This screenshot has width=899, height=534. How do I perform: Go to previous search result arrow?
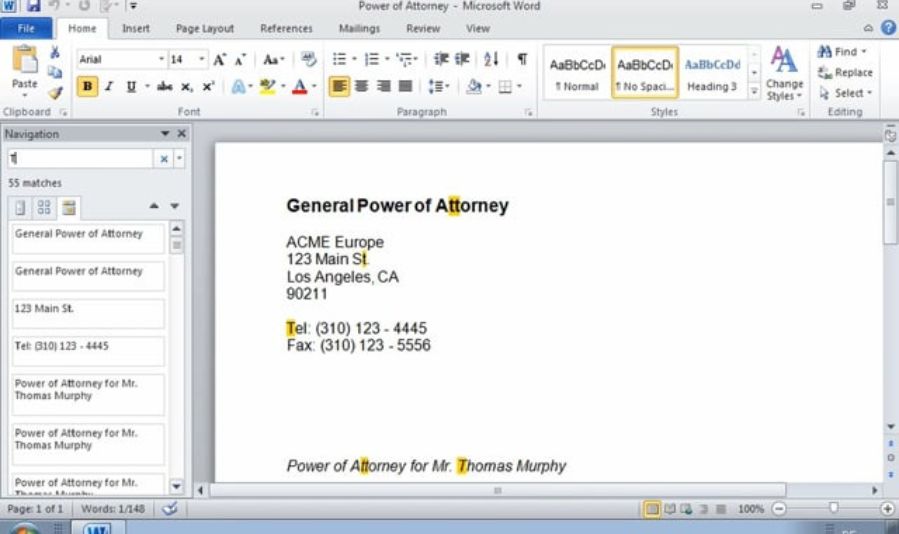coord(154,206)
